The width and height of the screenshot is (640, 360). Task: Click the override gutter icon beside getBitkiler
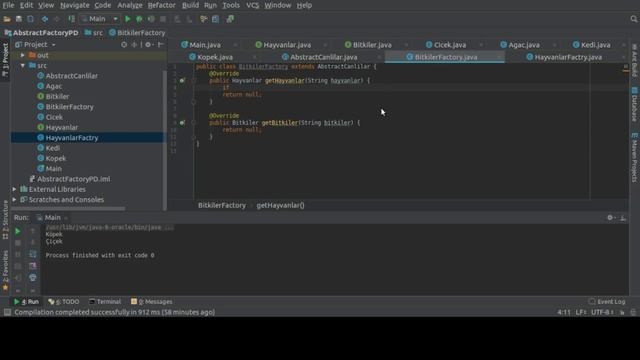(x=182, y=122)
